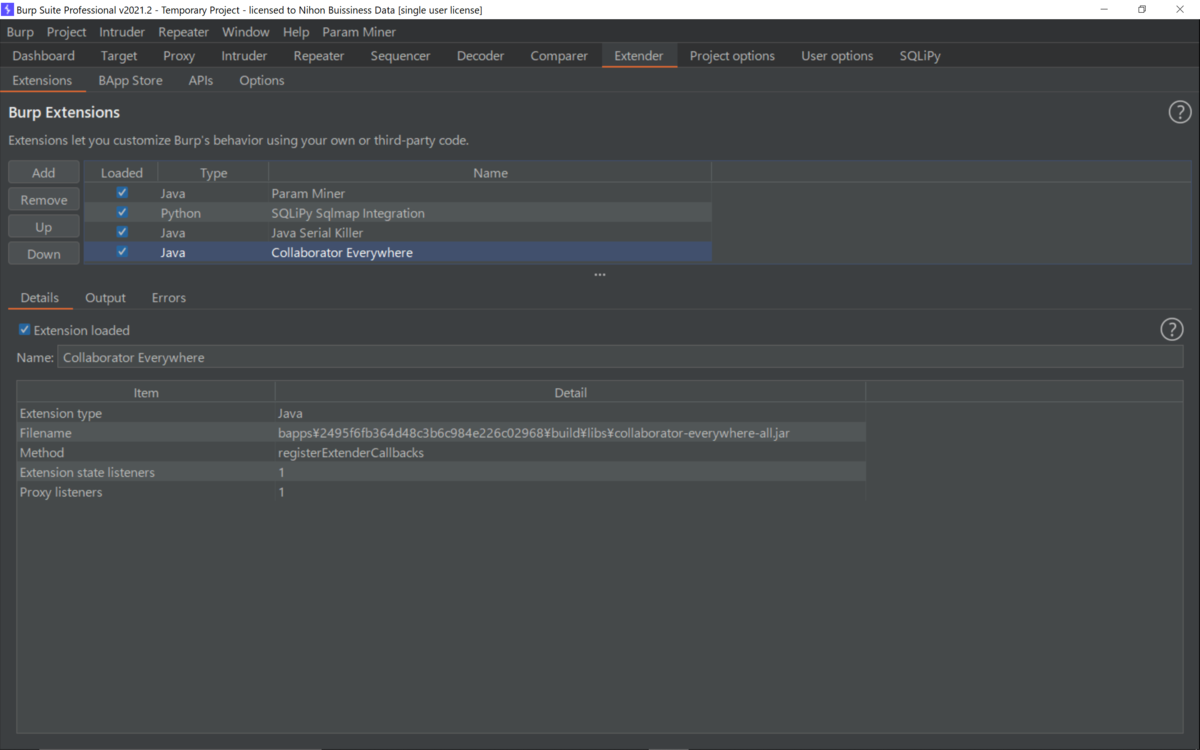The width and height of the screenshot is (1200, 750).
Task: Minimize the Burp Suite window
Action: 1104,10
